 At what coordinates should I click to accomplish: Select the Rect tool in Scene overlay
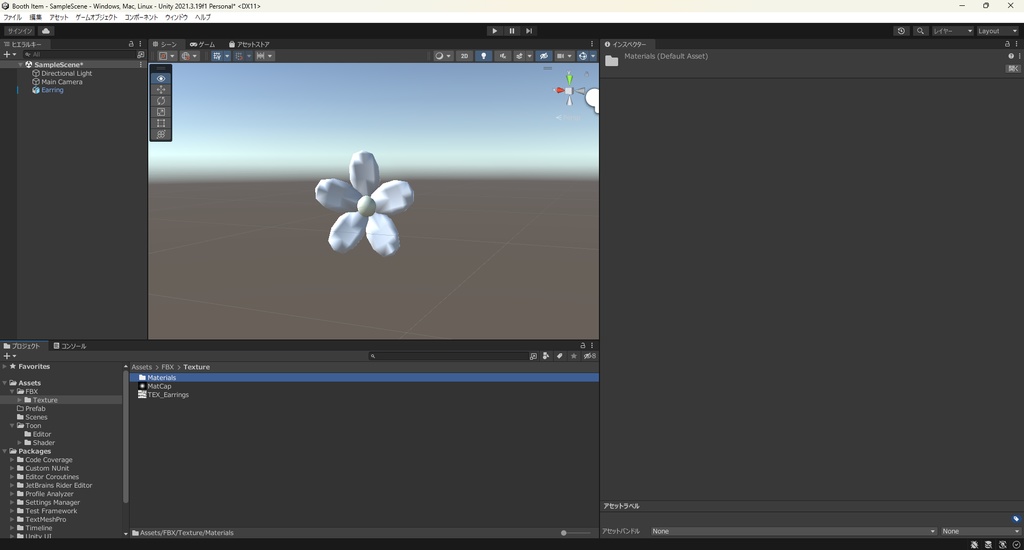click(x=161, y=123)
